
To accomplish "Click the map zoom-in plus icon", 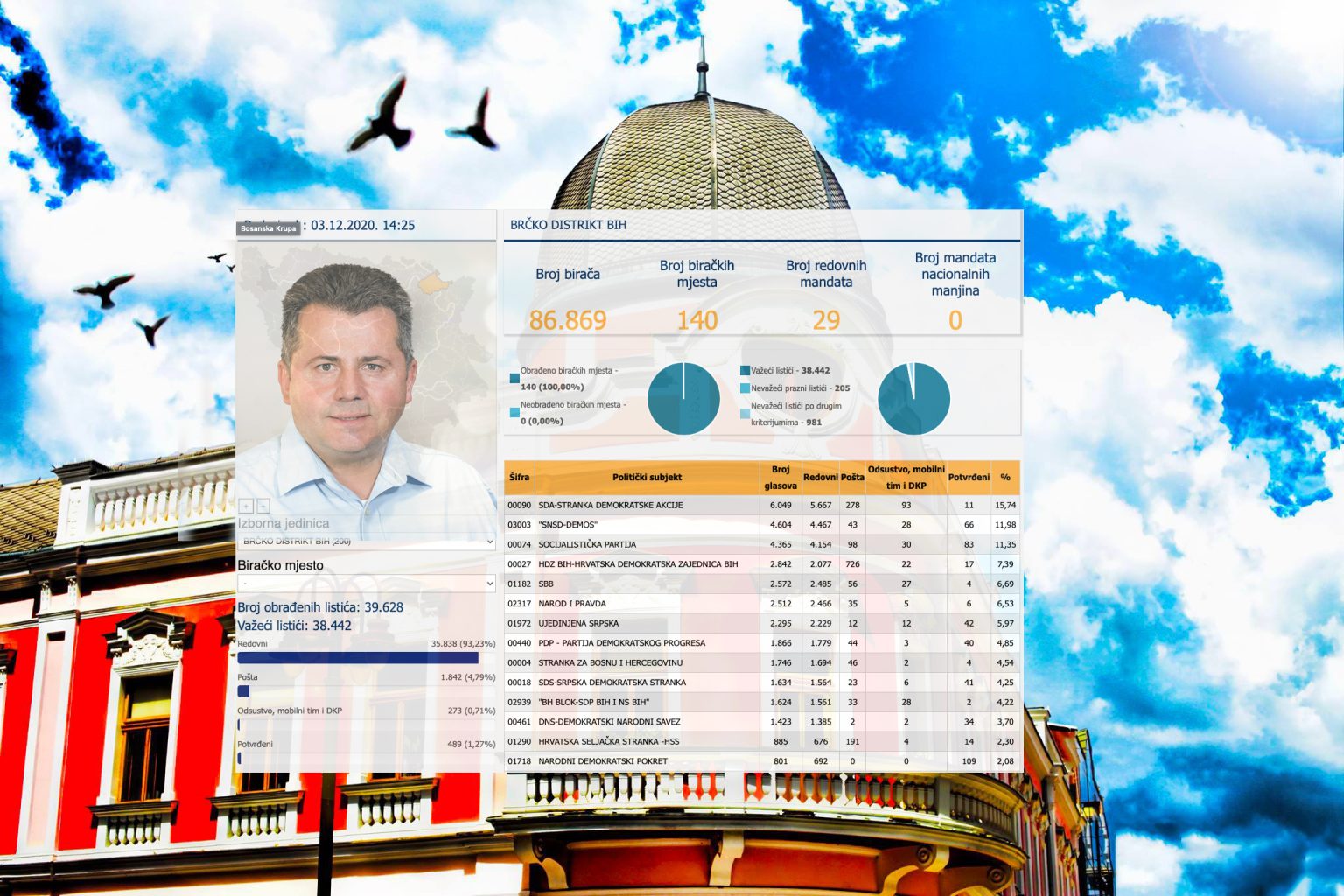I will point(246,507).
